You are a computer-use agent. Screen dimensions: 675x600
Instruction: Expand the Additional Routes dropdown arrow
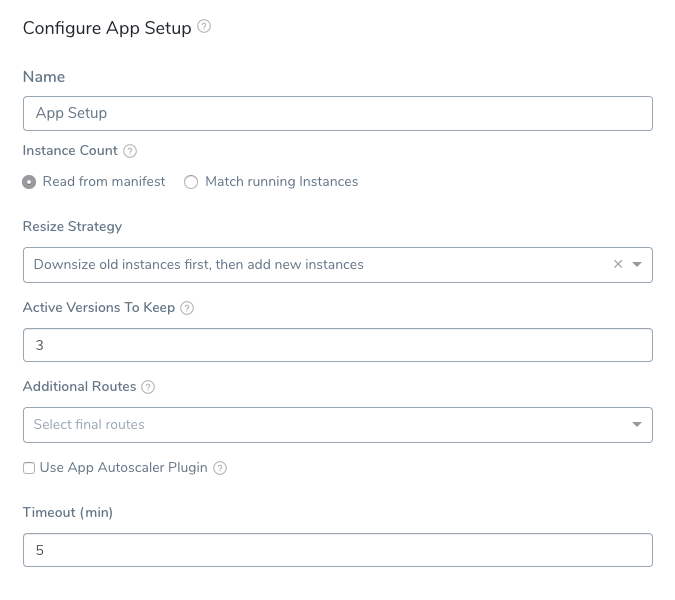click(637, 424)
